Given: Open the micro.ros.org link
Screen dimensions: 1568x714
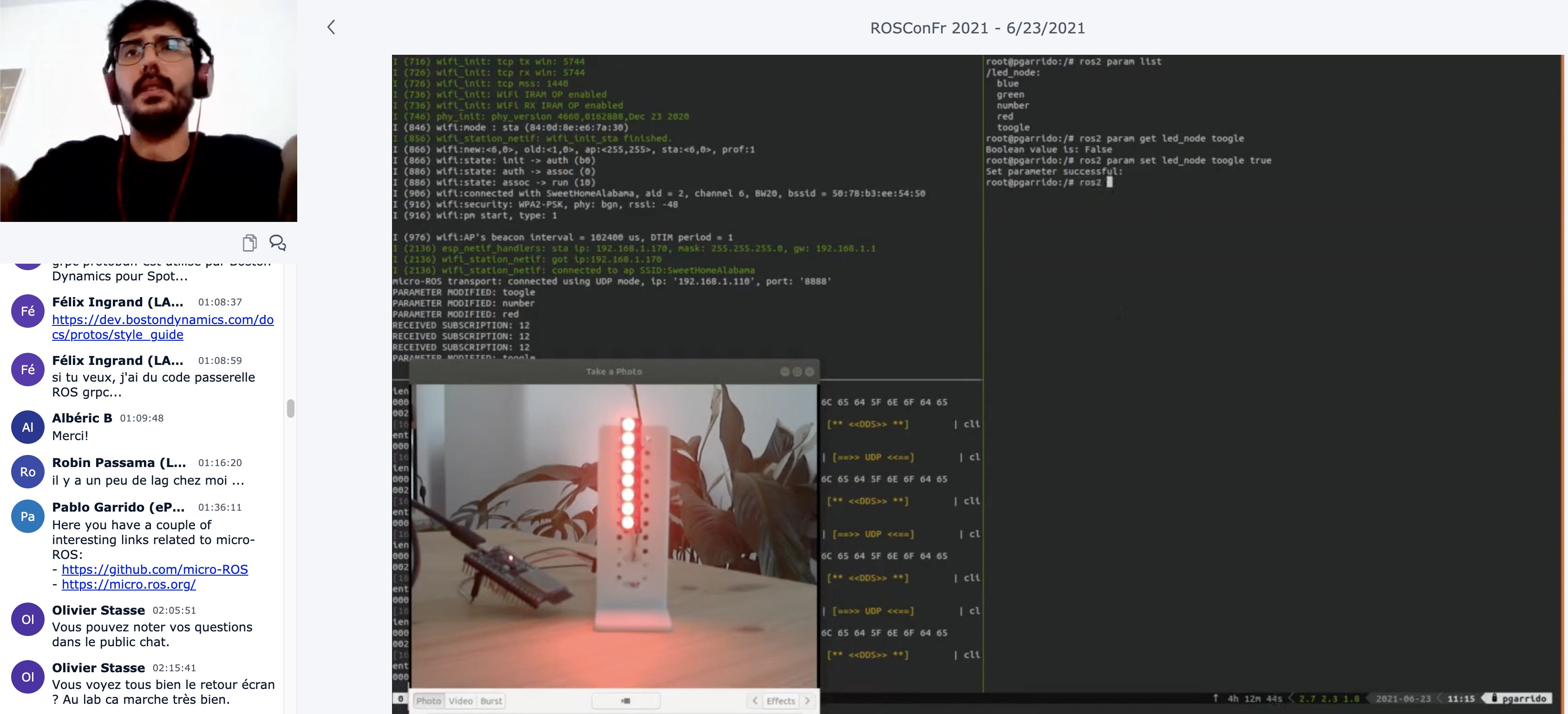Looking at the screenshot, I should click(129, 584).
